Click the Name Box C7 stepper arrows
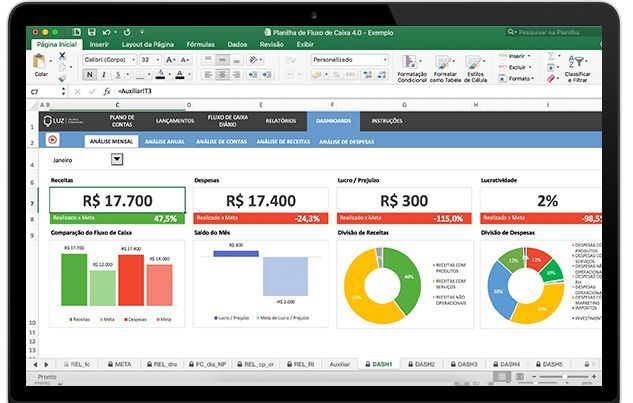 [63, 92]
